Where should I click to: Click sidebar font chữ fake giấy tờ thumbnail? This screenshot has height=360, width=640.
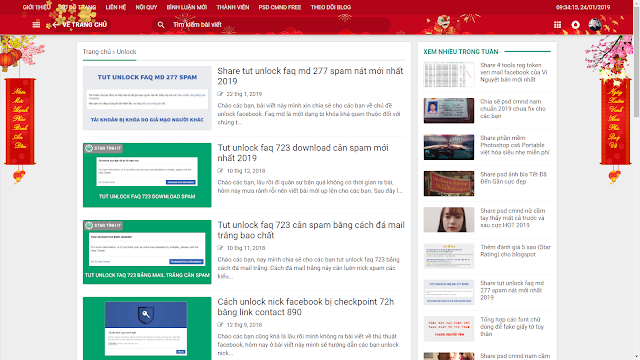[x=449, y=329]
